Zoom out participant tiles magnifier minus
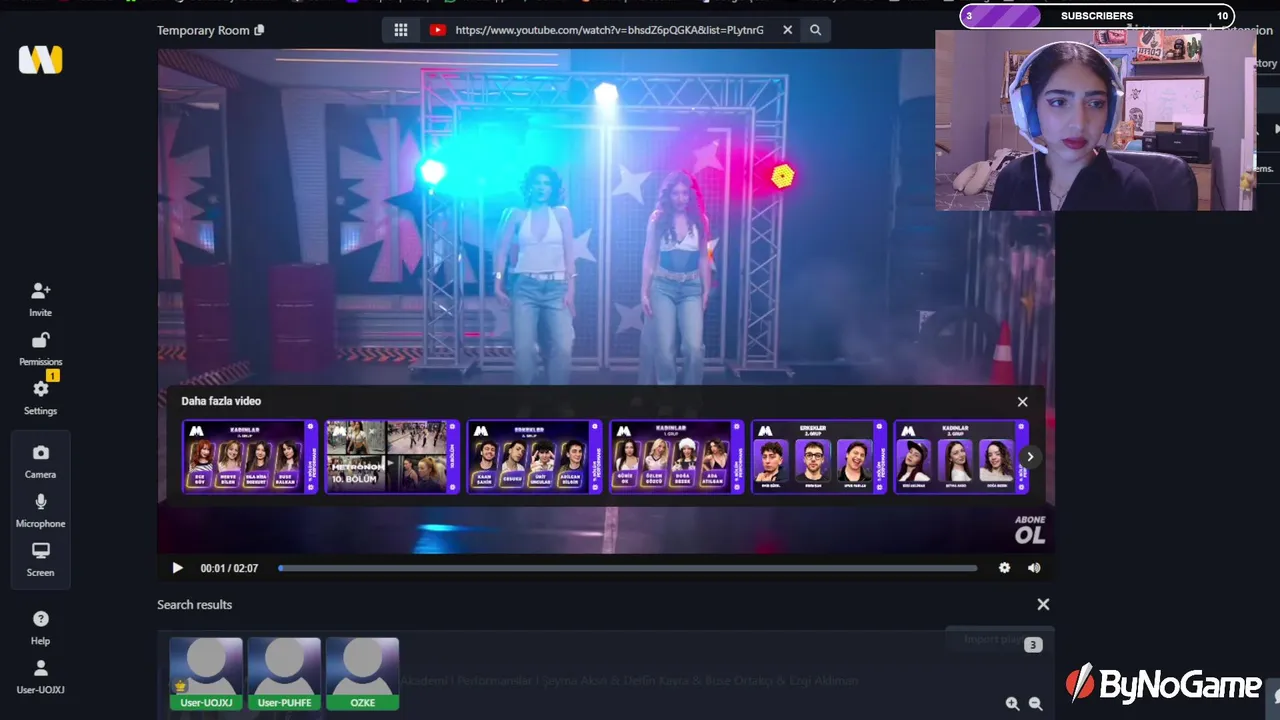This screenshot has width=1280, height=720. pos(1035,704)
